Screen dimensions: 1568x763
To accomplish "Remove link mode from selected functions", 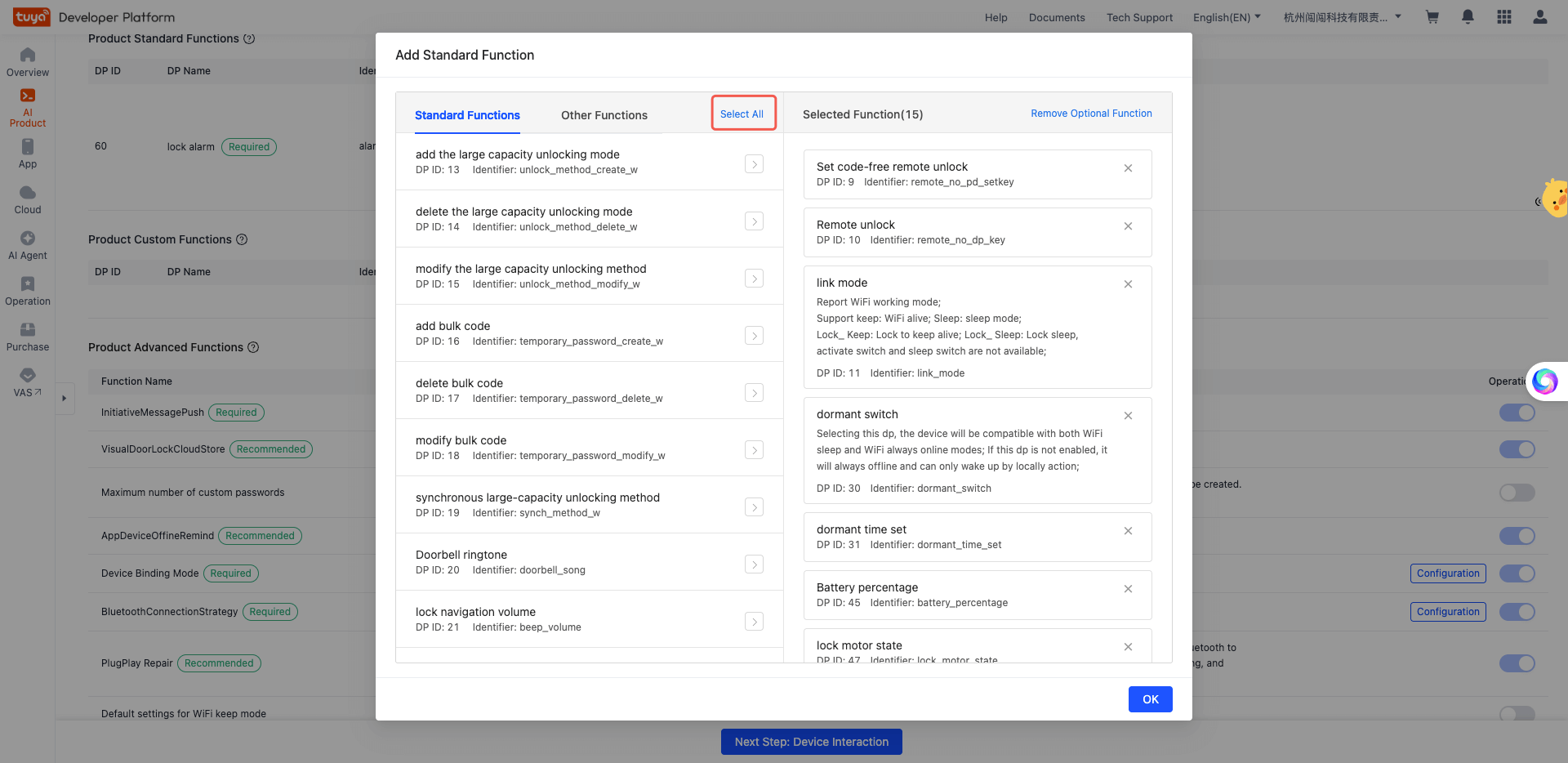I will (x=1128, y=284).
